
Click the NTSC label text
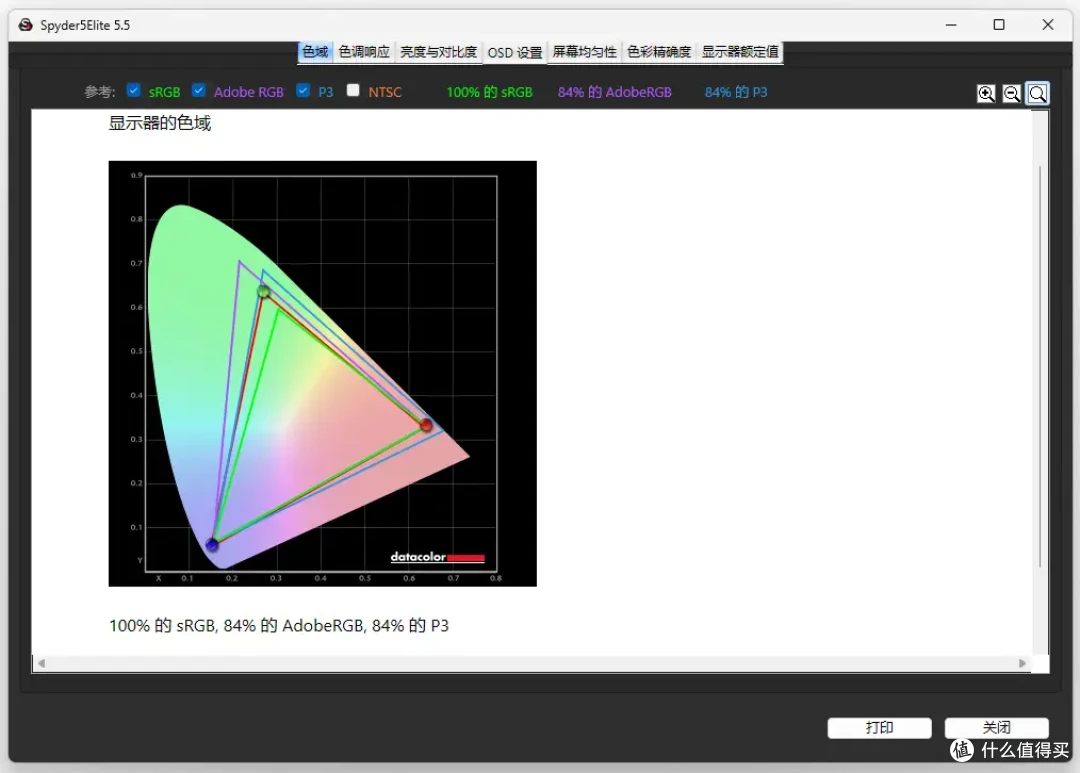385,92
